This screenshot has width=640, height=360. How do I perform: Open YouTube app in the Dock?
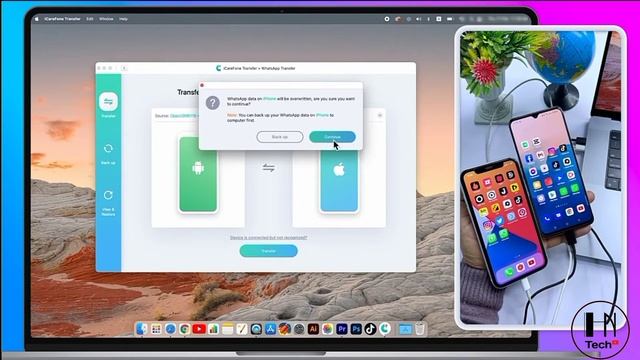(x=199, y=329)
